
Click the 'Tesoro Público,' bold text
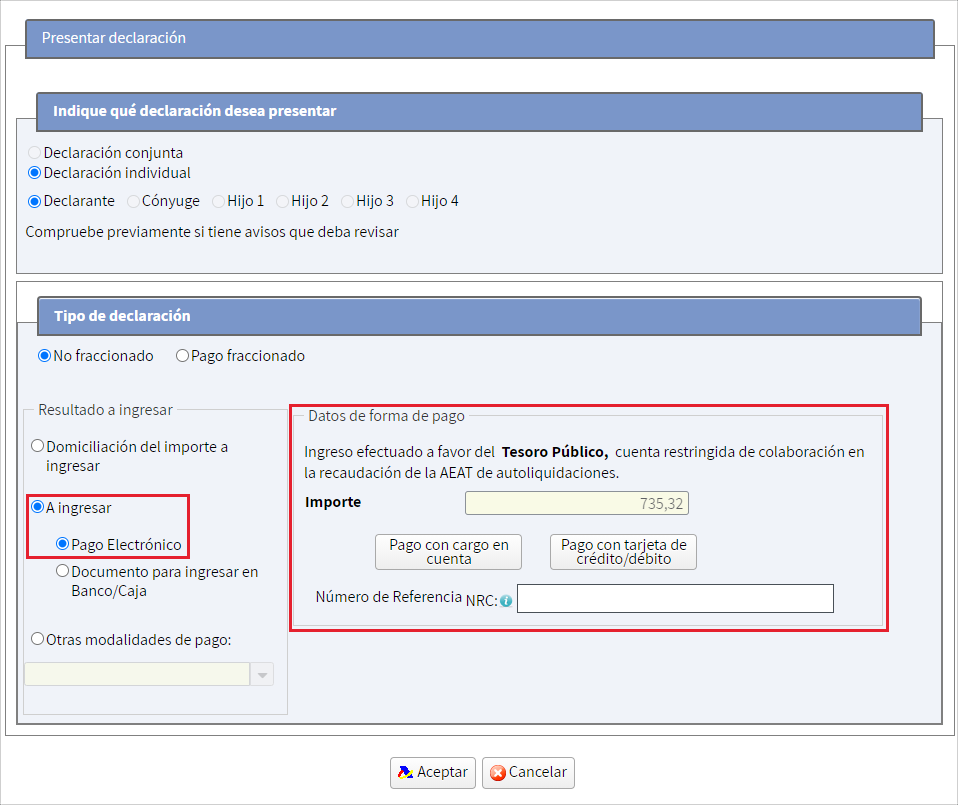coord(555,452)
